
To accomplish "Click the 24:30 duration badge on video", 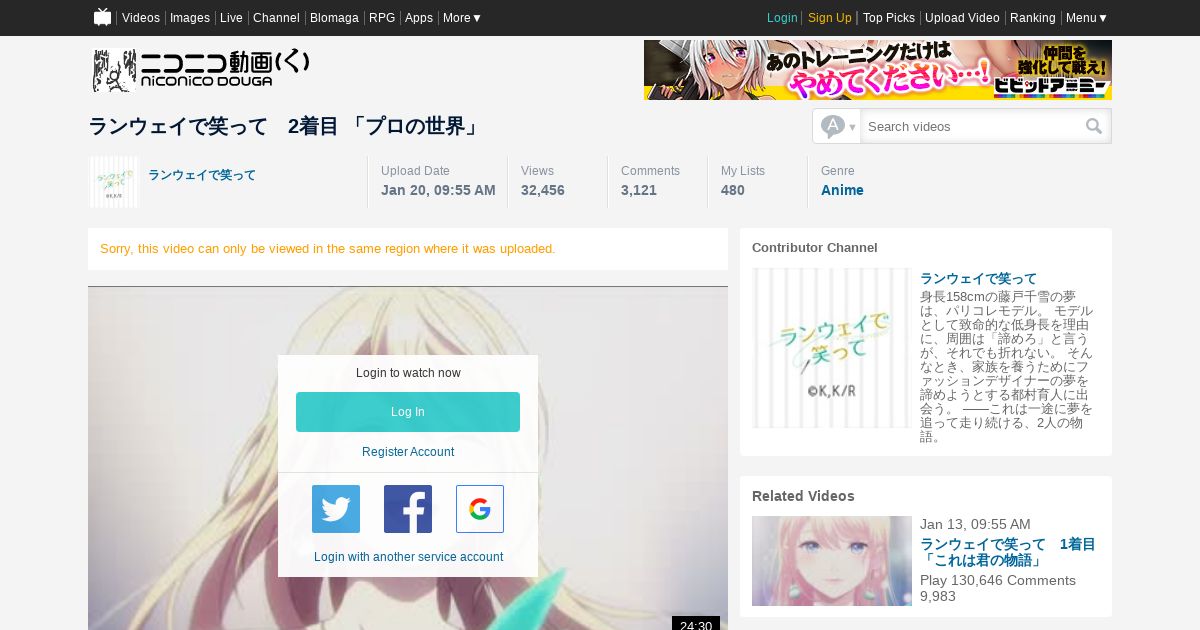I will click(x=696, y=624).
